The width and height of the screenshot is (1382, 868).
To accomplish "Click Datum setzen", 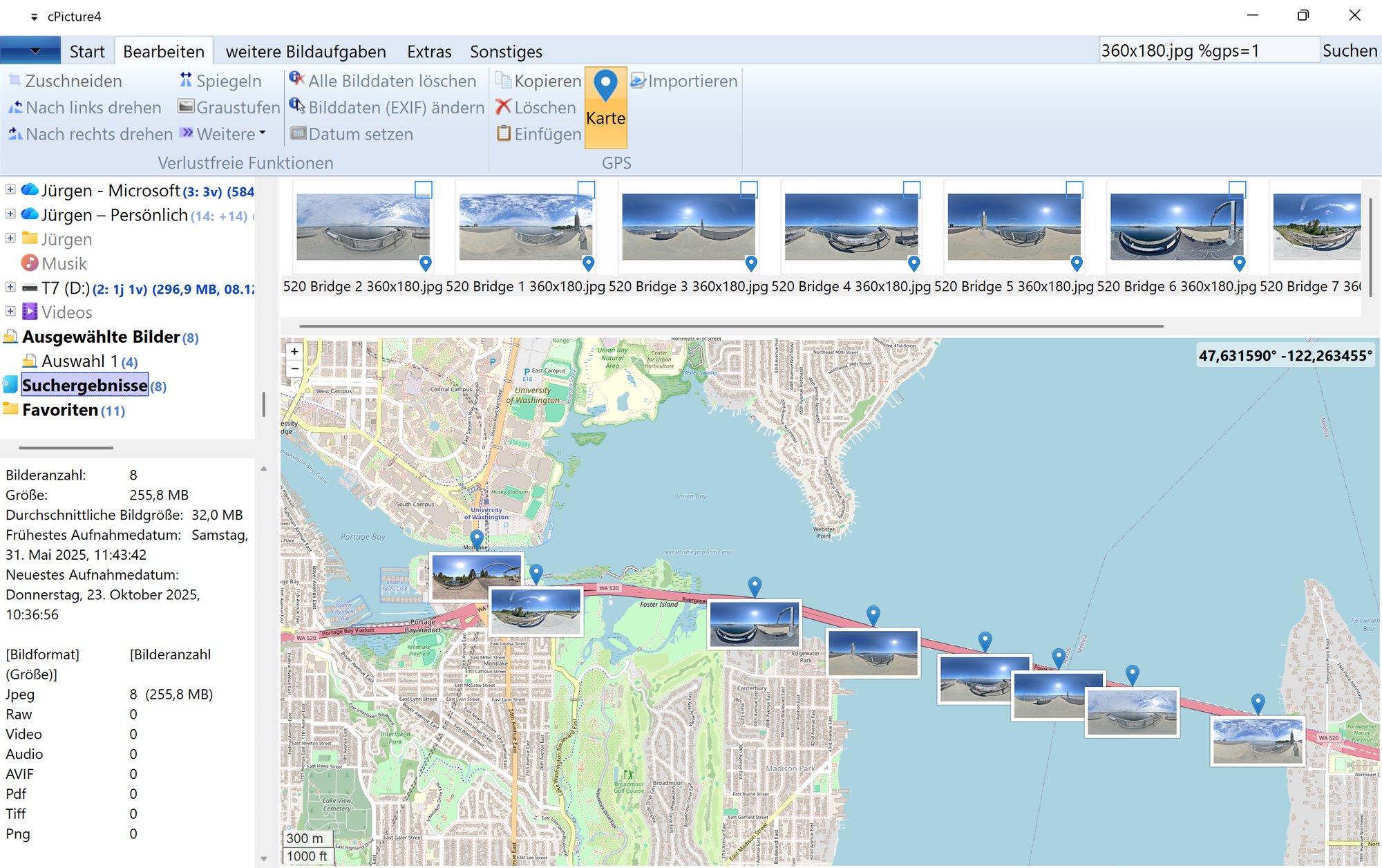I will pos(351,134).
